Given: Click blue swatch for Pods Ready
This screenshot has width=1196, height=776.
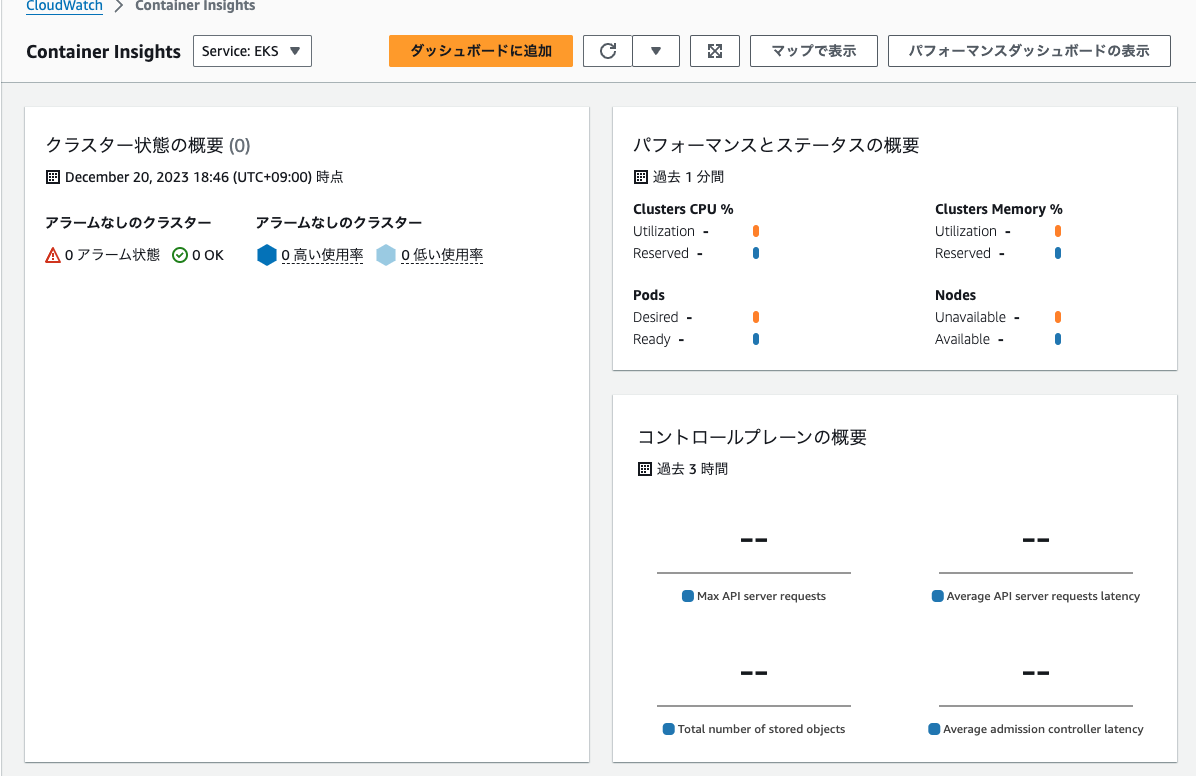Looking at the screenshot, I should coord(756,340).
